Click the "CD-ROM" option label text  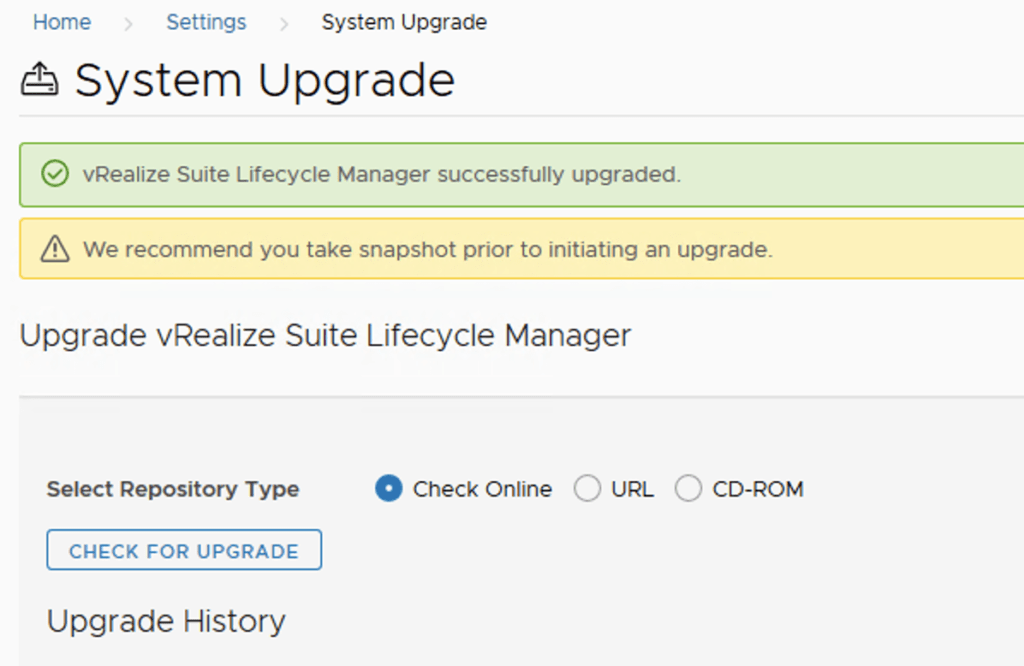click(757, 489)
